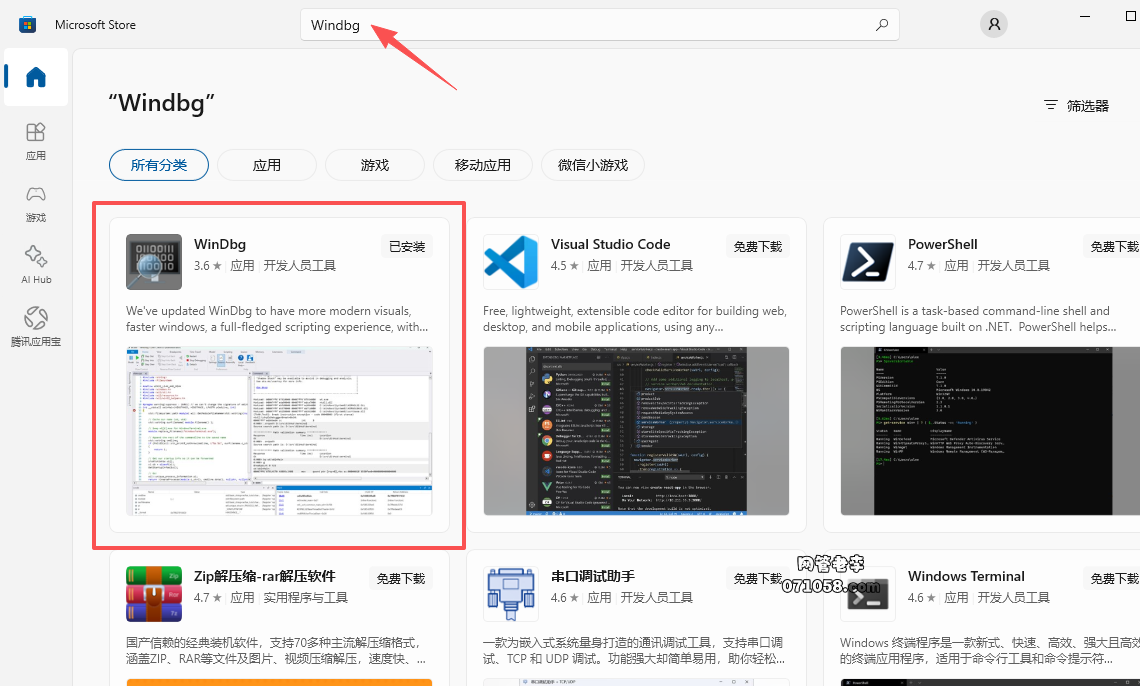Open the Home sidebar icon
1140x686 pixels.
tap(36, 77)
